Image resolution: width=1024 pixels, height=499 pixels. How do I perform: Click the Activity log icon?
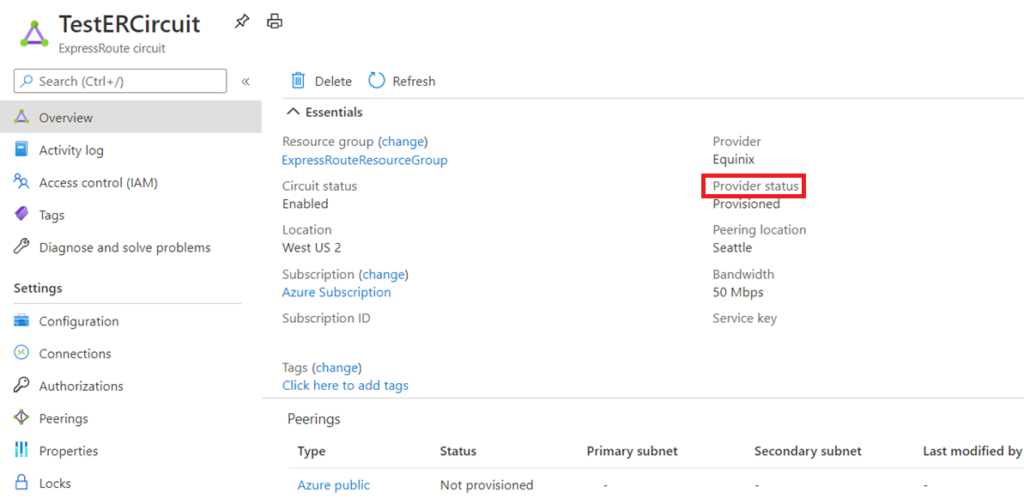[x=22, y=150]
